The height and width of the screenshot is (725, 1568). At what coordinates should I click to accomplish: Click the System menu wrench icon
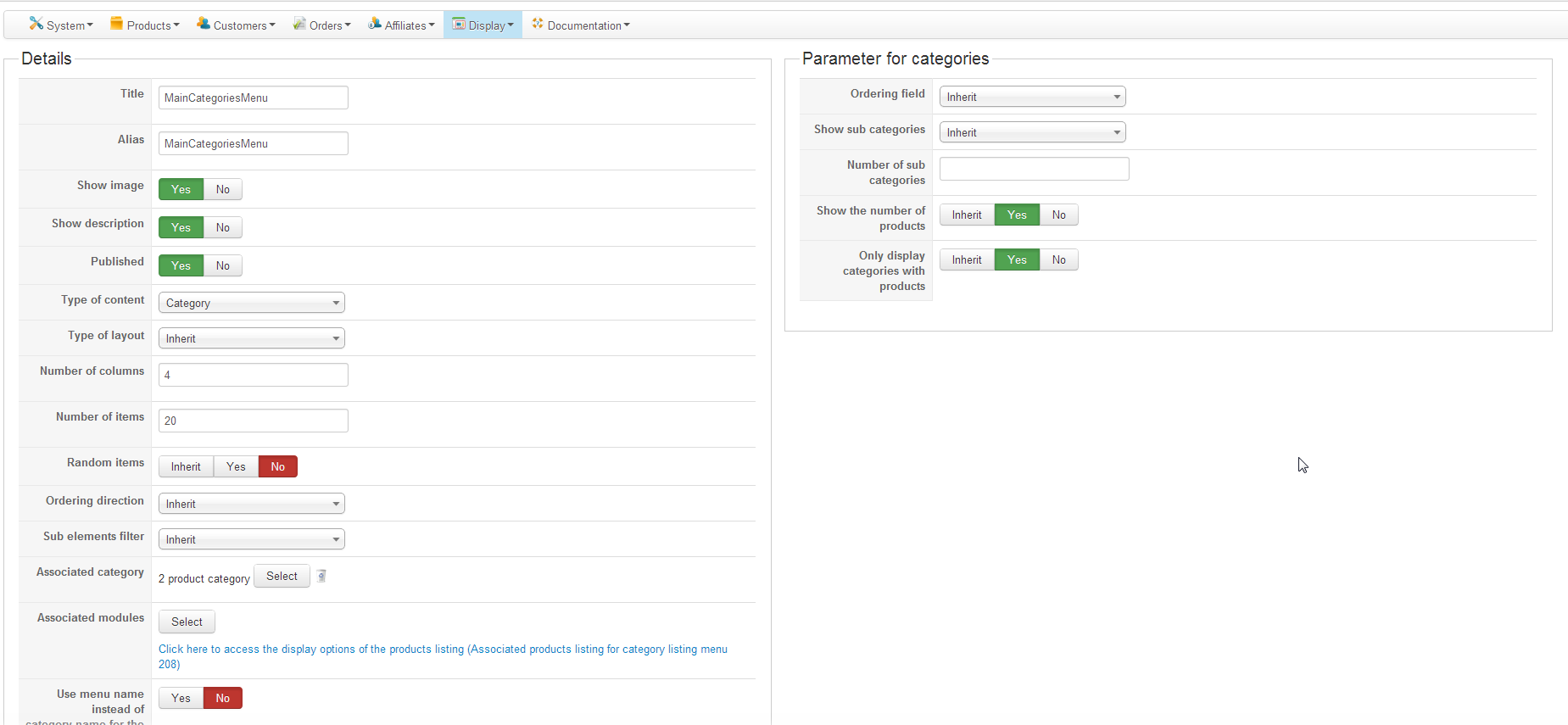[x=36, y=24]
